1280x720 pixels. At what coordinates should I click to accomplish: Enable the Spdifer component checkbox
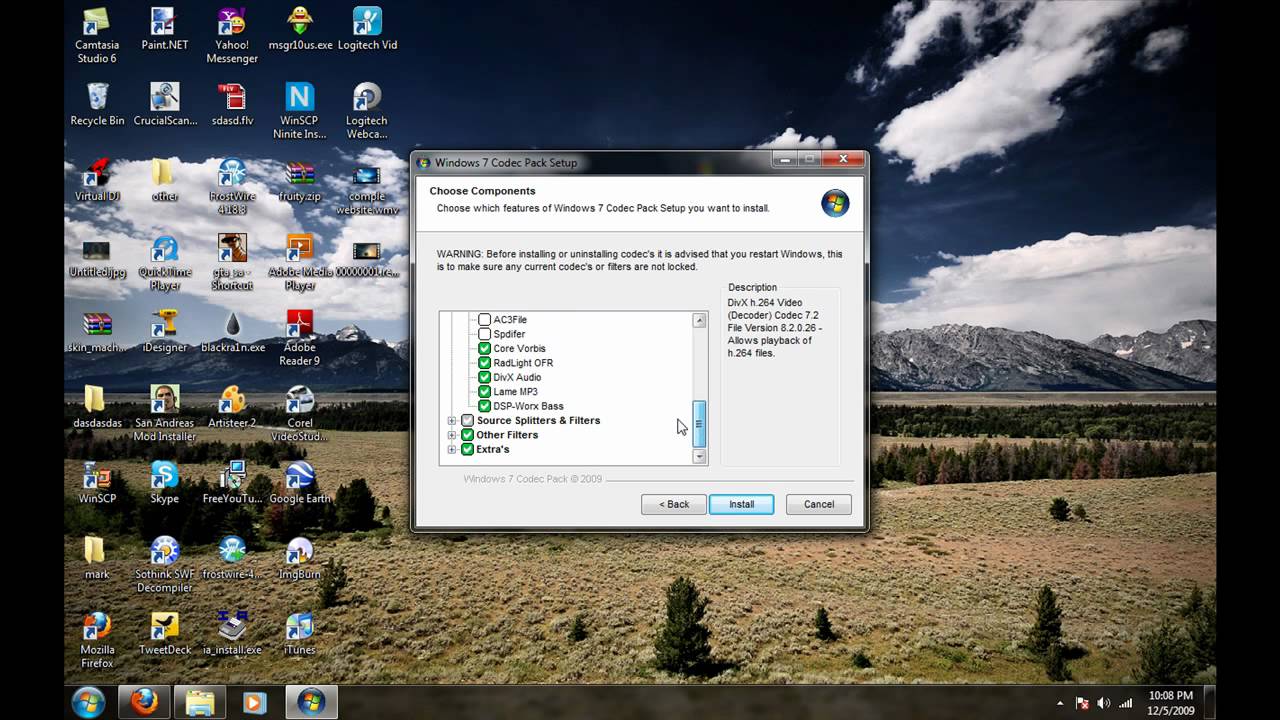[x=485, y=334]
